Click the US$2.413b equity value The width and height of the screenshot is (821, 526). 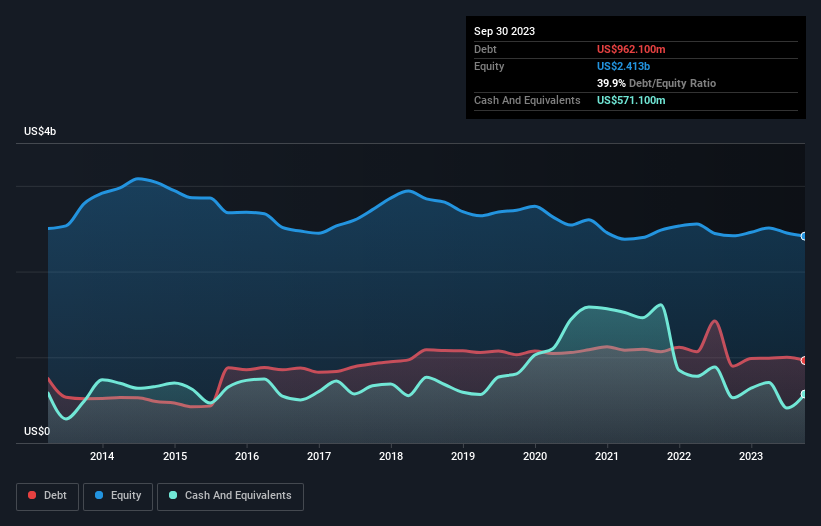coord(623,66)
